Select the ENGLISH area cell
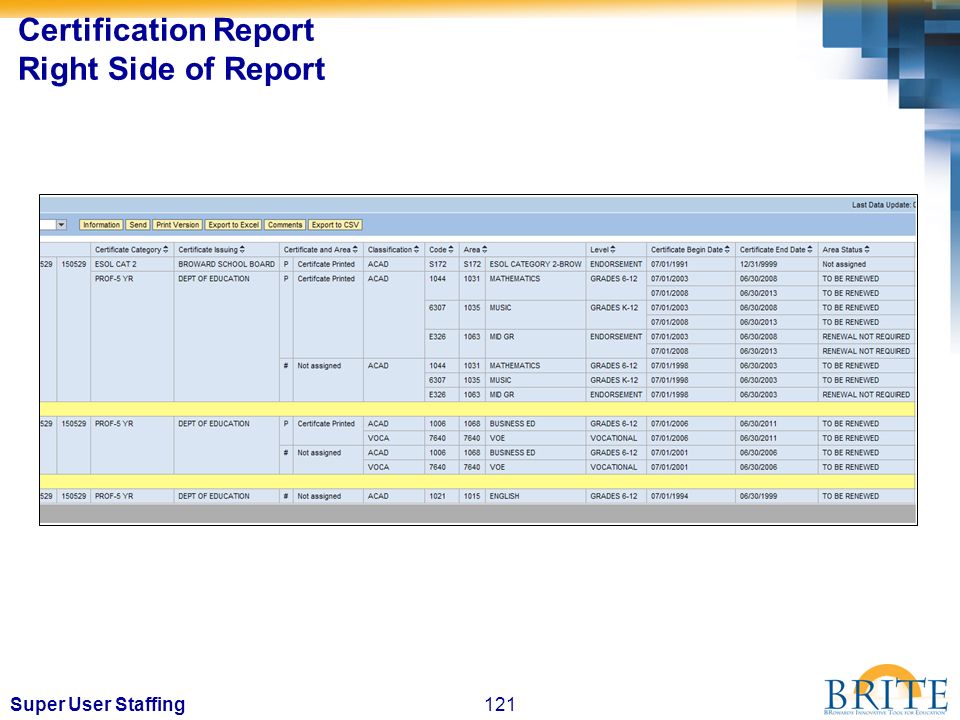This screenshot has width=960, height=720. 535,496
